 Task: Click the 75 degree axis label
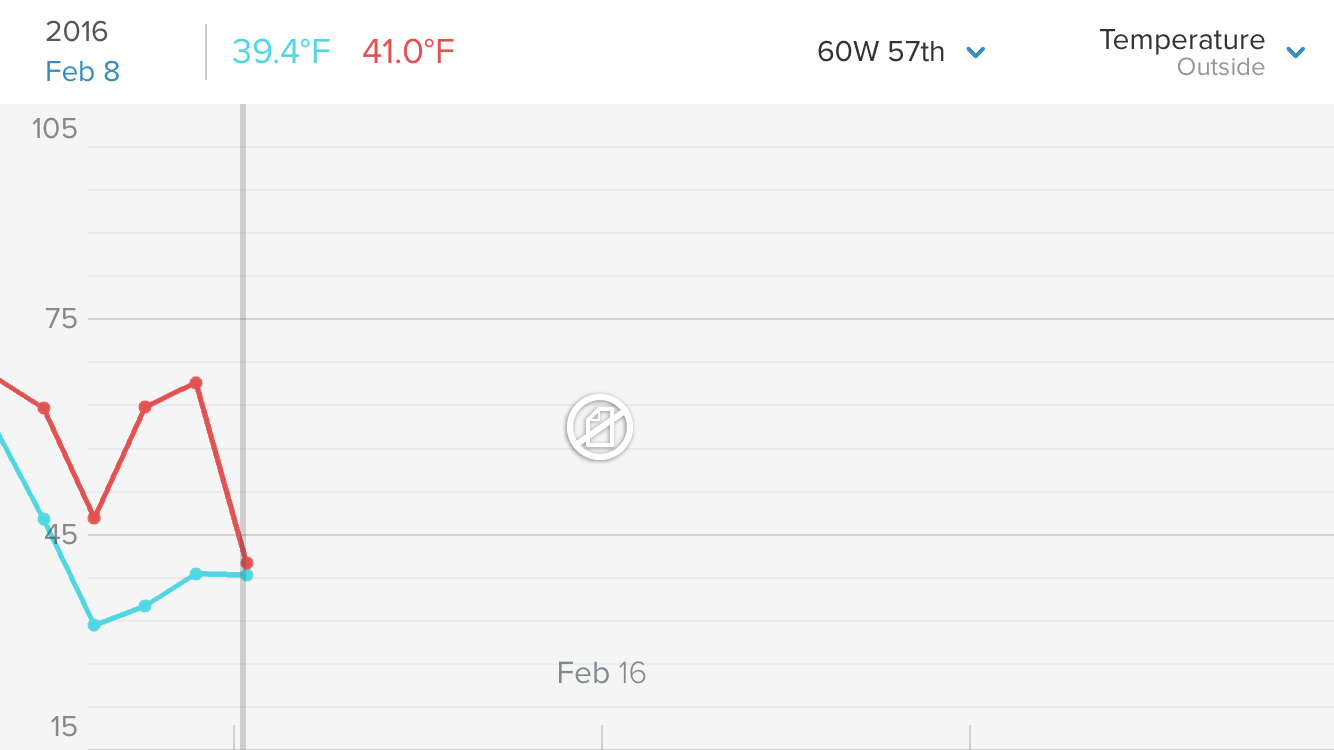pyautogui.click(x=54, y=319)
